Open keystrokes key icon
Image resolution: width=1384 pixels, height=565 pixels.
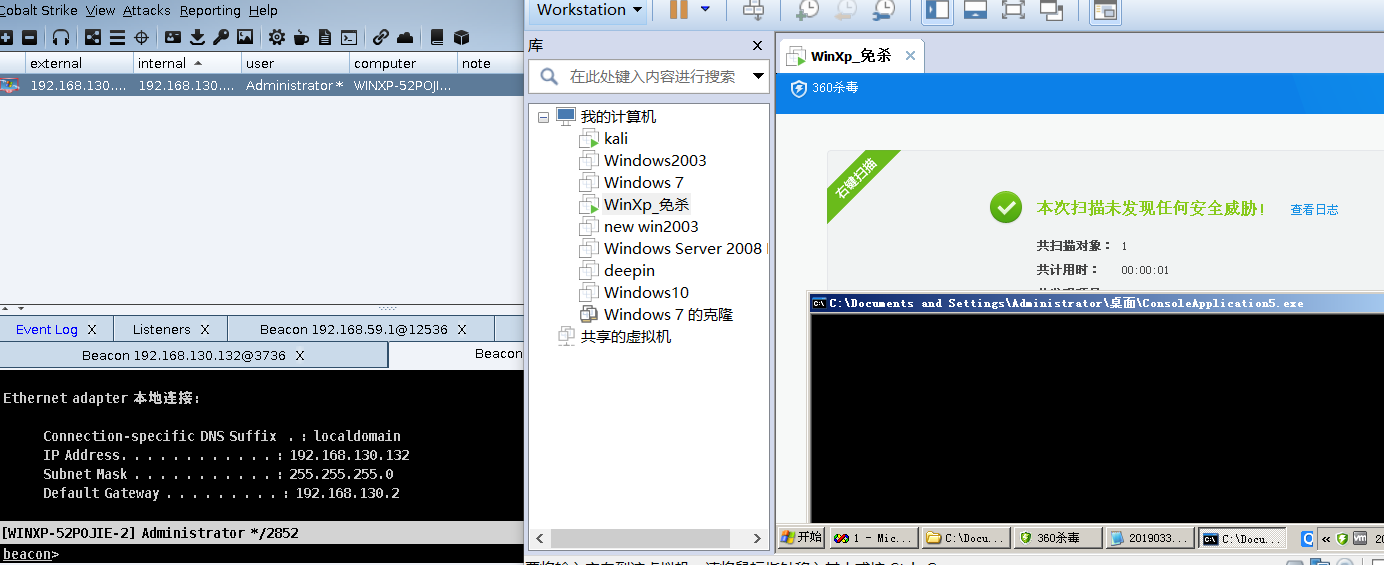coord(221,37)
